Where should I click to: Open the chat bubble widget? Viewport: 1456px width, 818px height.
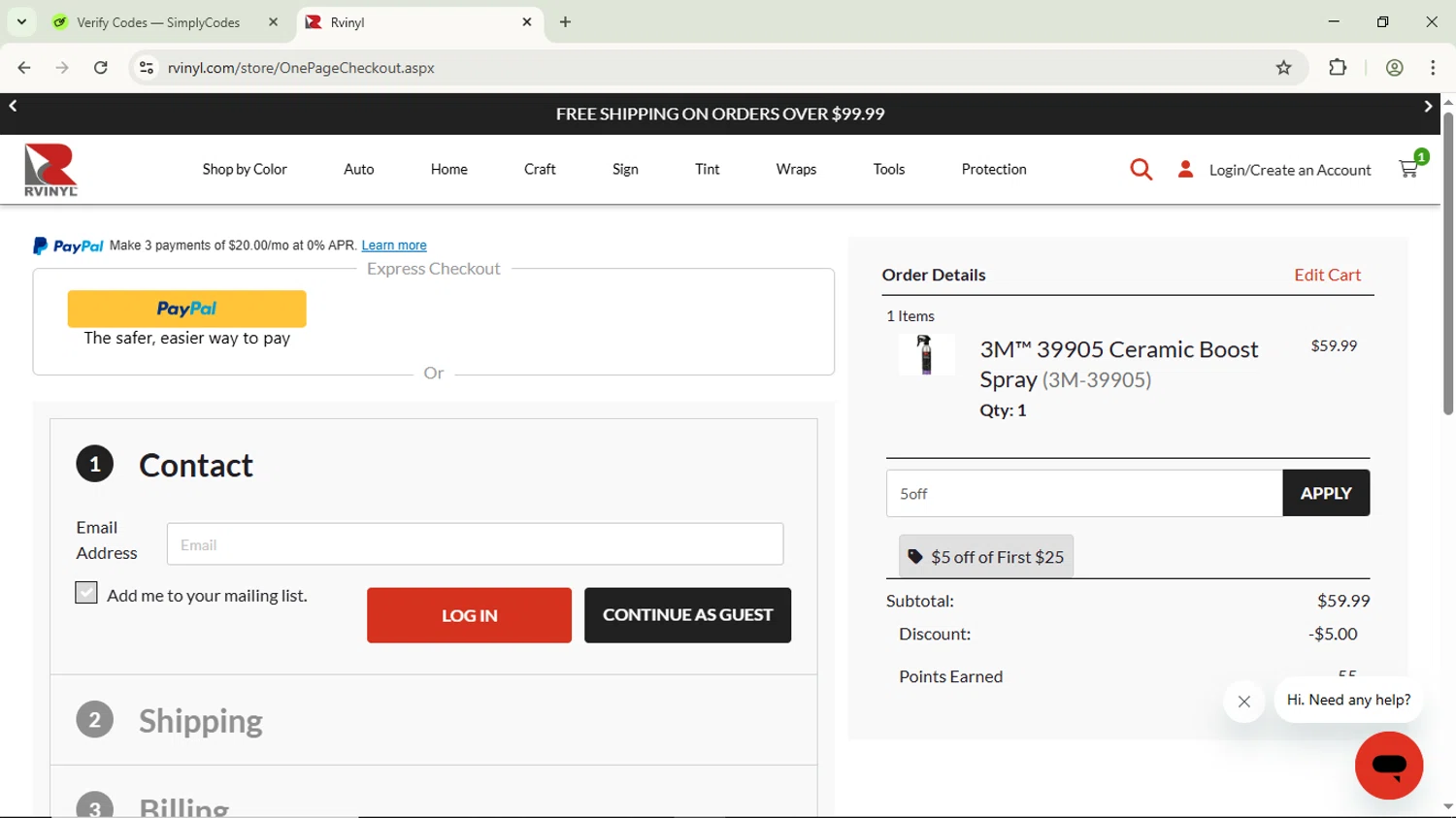coord(1389,766)
